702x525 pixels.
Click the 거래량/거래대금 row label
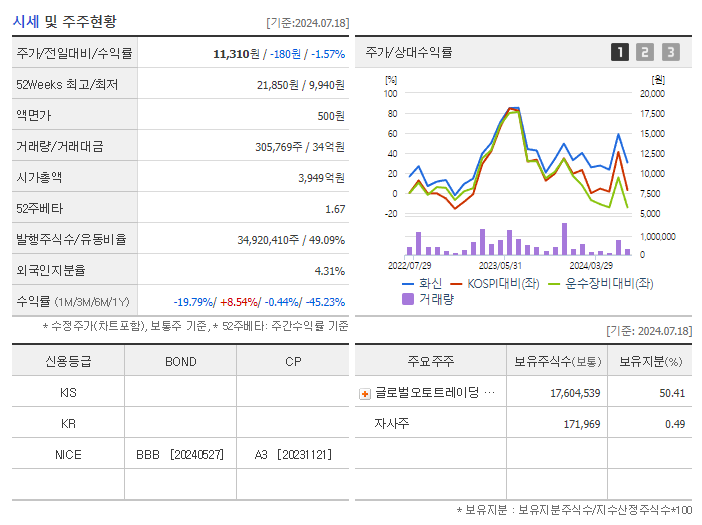(60, 146)
